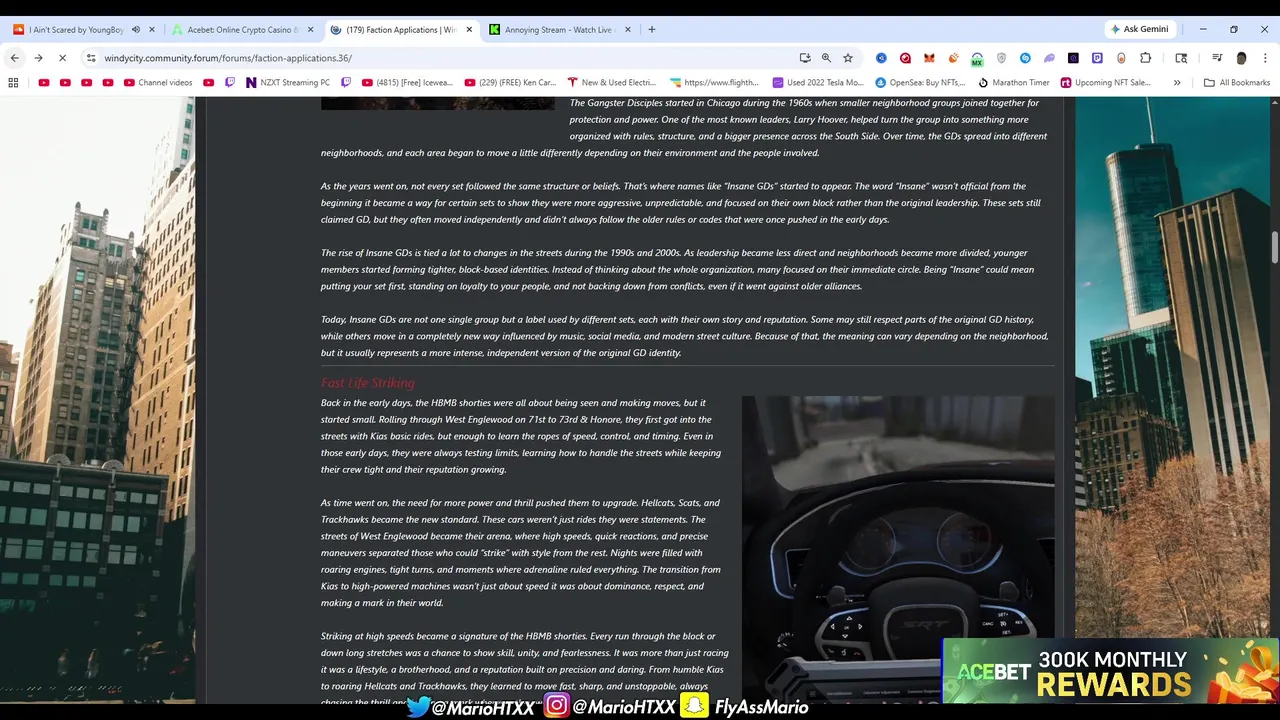Viewport: 1280px width, 720px height.
Task: View site information icon in address bar
Action: coord(91,58)
